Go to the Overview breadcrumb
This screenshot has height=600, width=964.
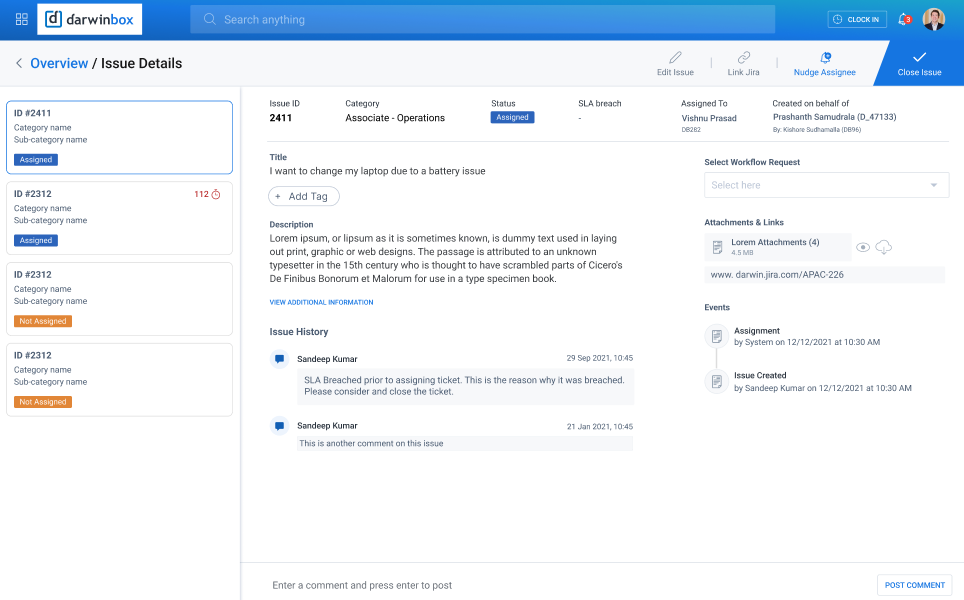coord(59,62)
